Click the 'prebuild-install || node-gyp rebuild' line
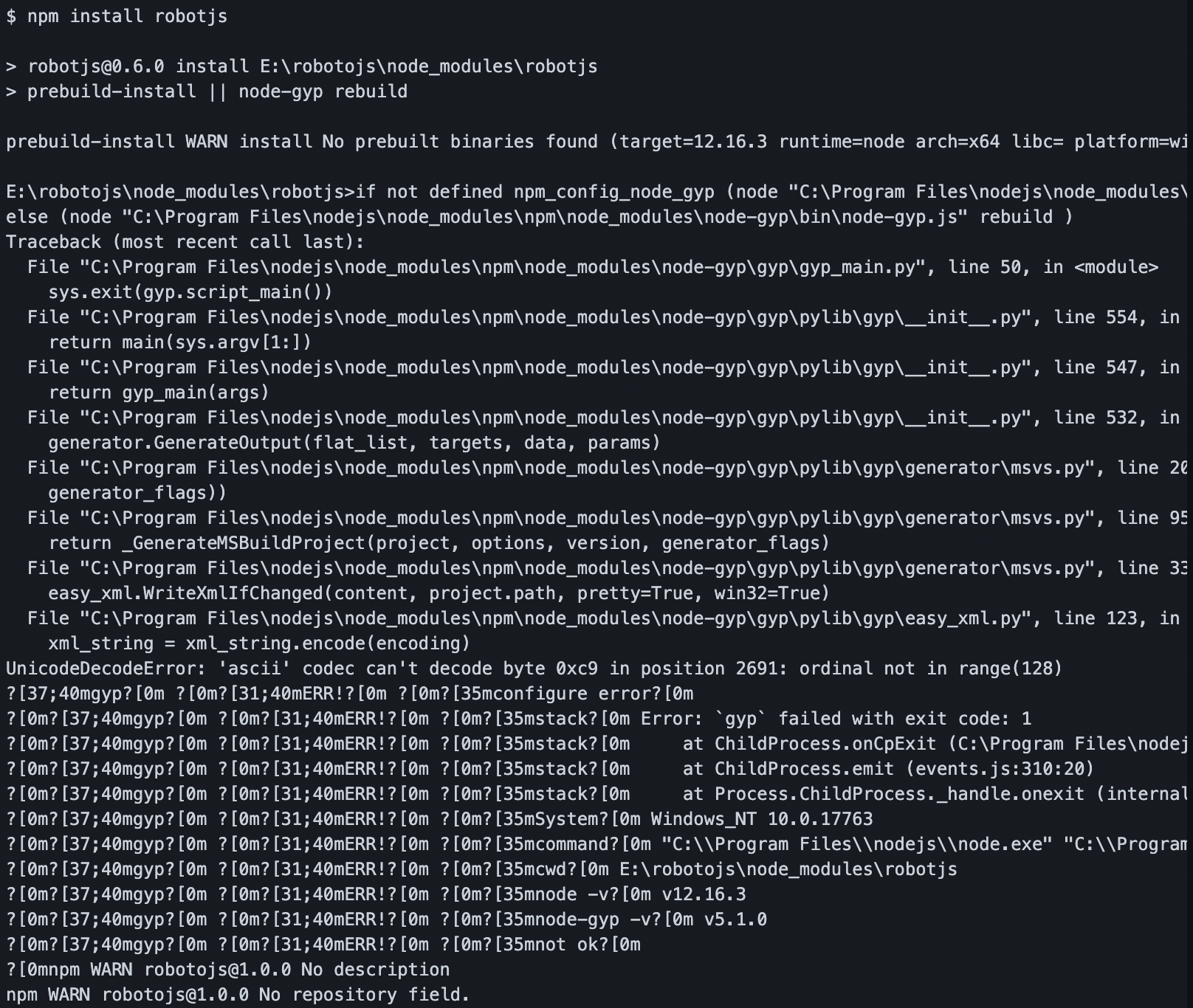This screenshot has width=1193, height=1008. [x=207, y=92]
